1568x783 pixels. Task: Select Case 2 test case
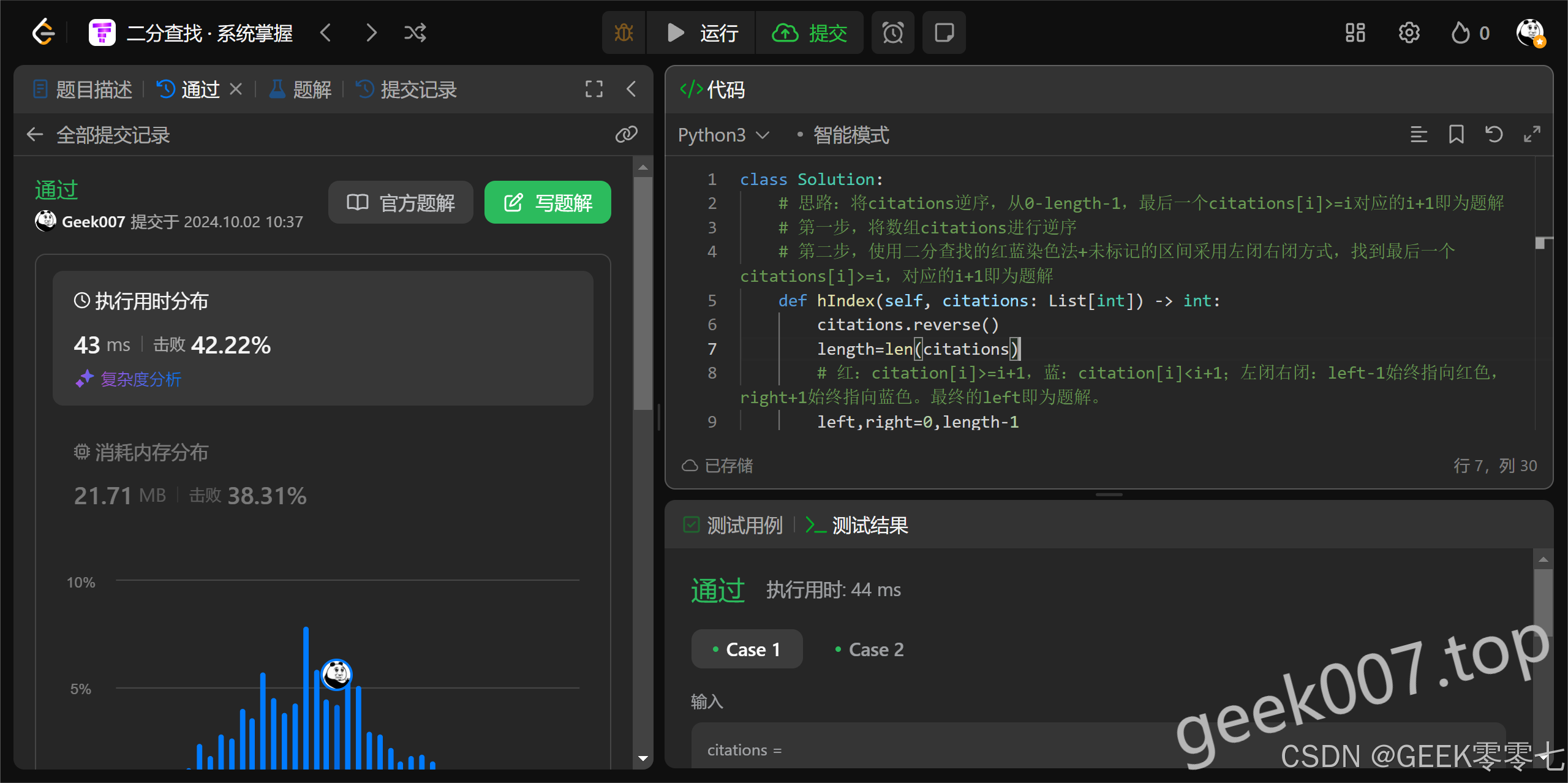pyautogui.click(x=870, y=649)
